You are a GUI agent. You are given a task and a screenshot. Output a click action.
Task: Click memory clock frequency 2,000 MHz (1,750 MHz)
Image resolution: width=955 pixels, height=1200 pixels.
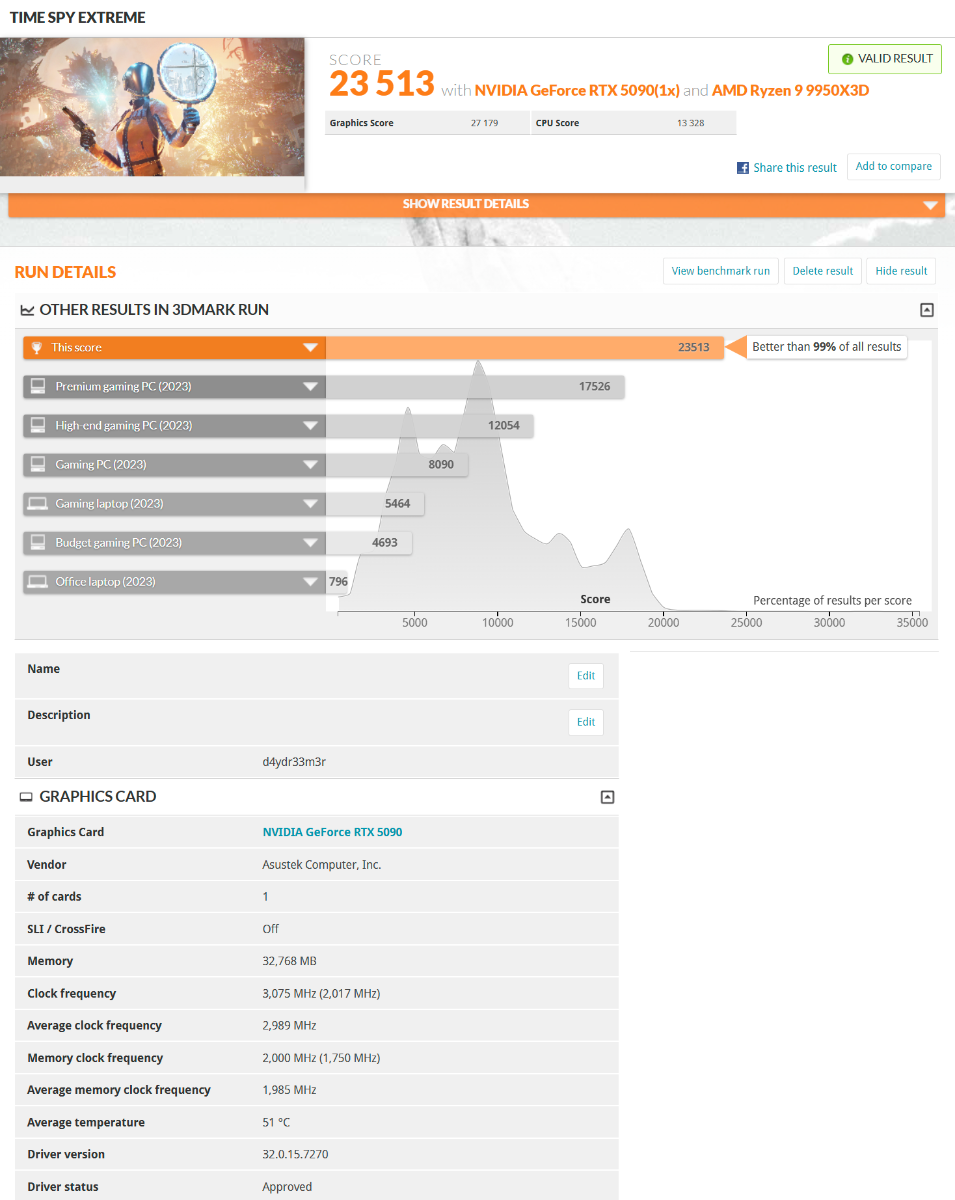click(321, 1058)
